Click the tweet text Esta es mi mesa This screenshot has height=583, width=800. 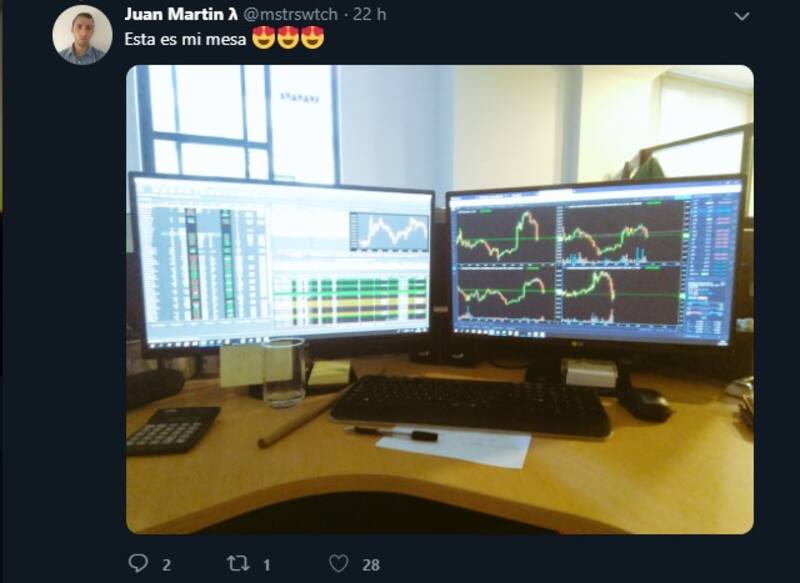185,39
